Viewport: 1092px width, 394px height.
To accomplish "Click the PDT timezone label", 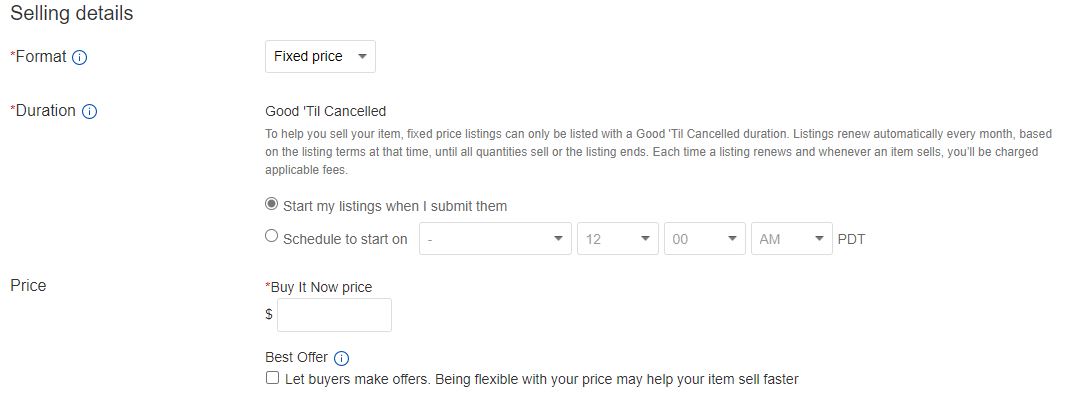I will 851,239.
